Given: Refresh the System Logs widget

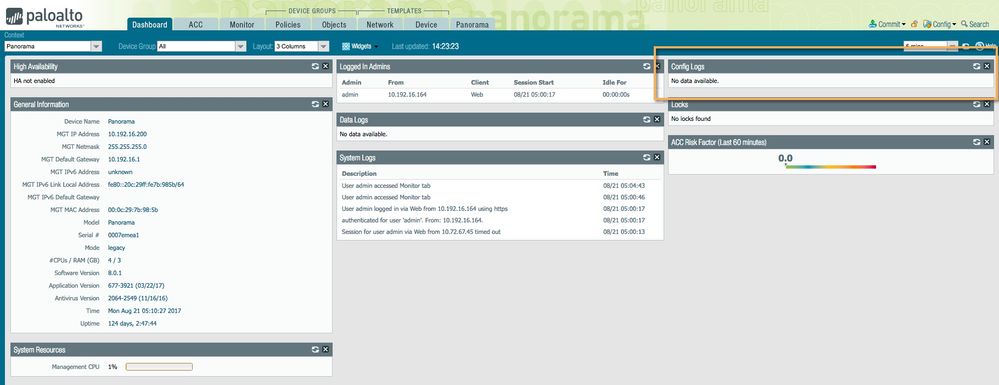Looking at the screenshot, I should pyautogui.click(x=647, y=157).
